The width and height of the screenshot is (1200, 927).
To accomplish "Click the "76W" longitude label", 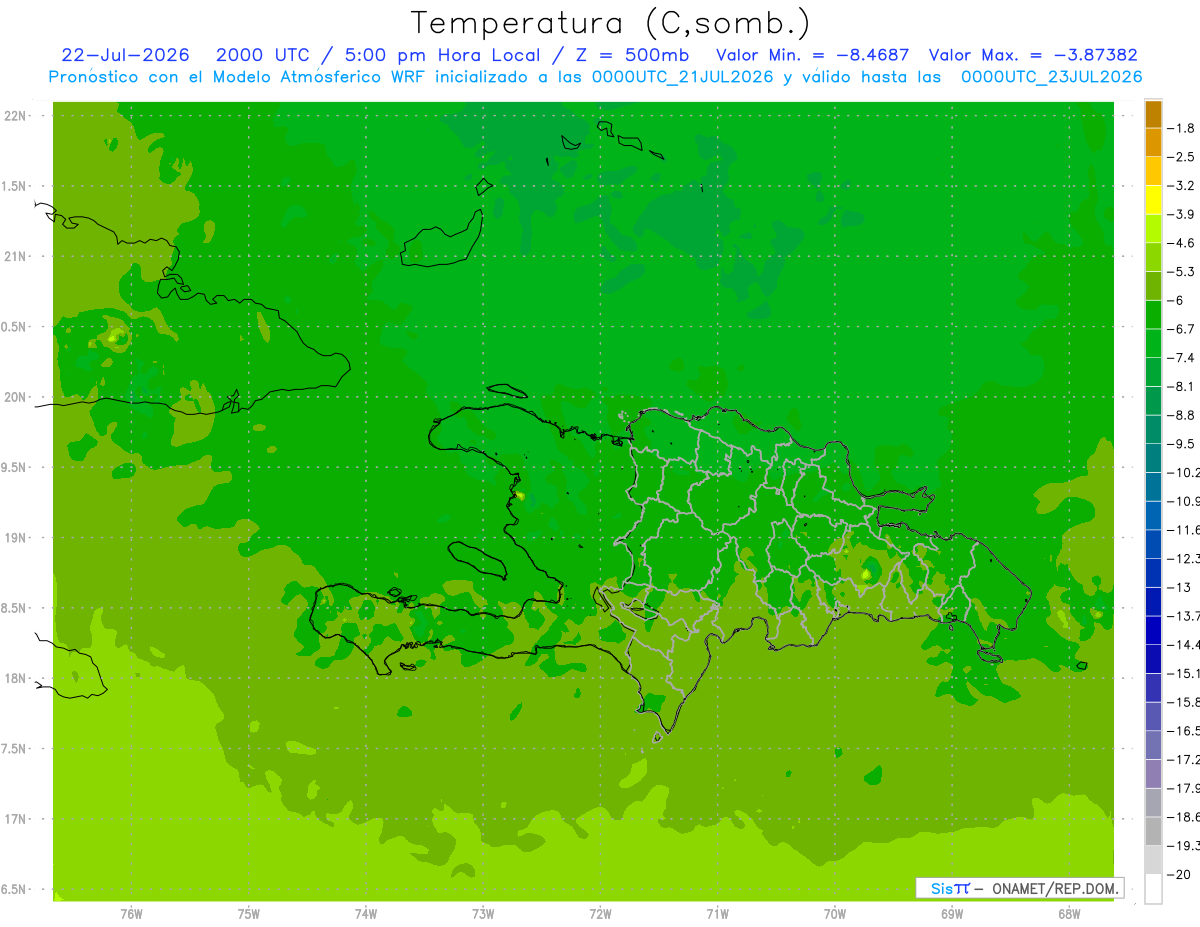I will coord(131,913).
